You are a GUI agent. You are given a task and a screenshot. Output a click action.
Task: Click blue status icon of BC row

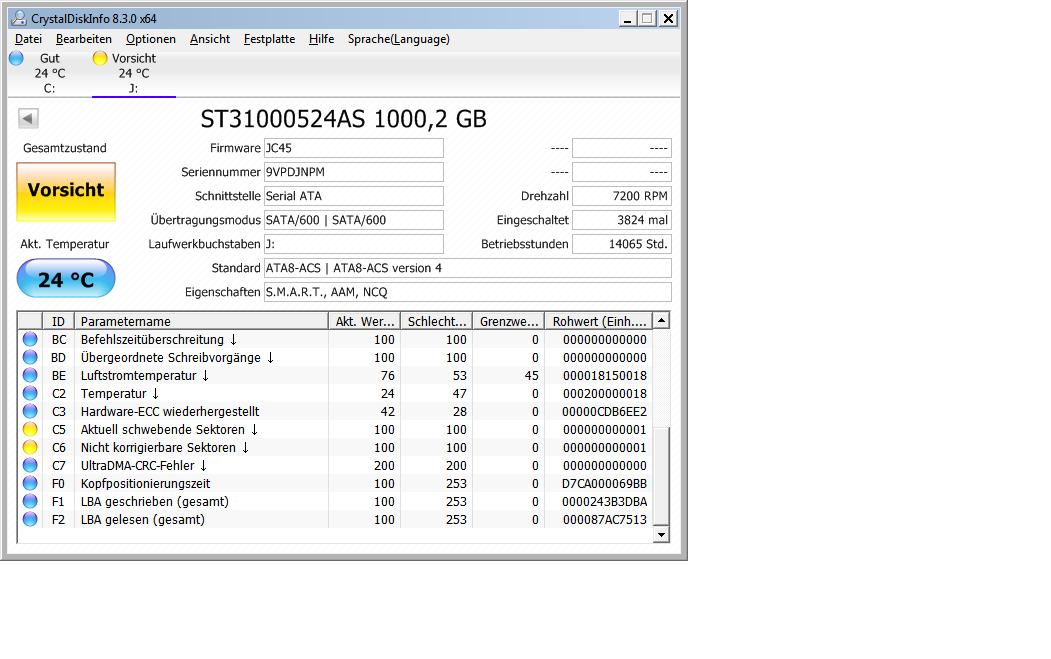click(x=30, y=339)
